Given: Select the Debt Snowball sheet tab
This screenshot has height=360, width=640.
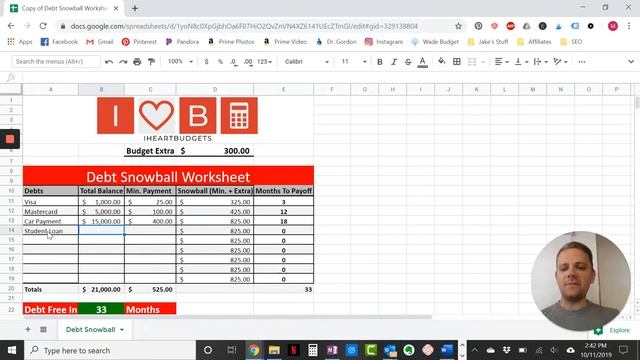Looking at the screenshot, I should click(x=91, y=329).
